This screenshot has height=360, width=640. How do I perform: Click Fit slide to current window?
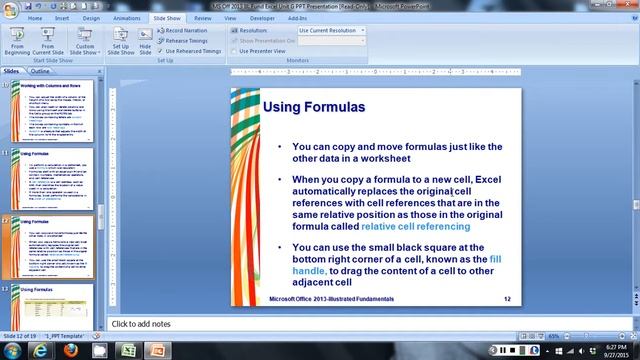(x=633, y=336)
